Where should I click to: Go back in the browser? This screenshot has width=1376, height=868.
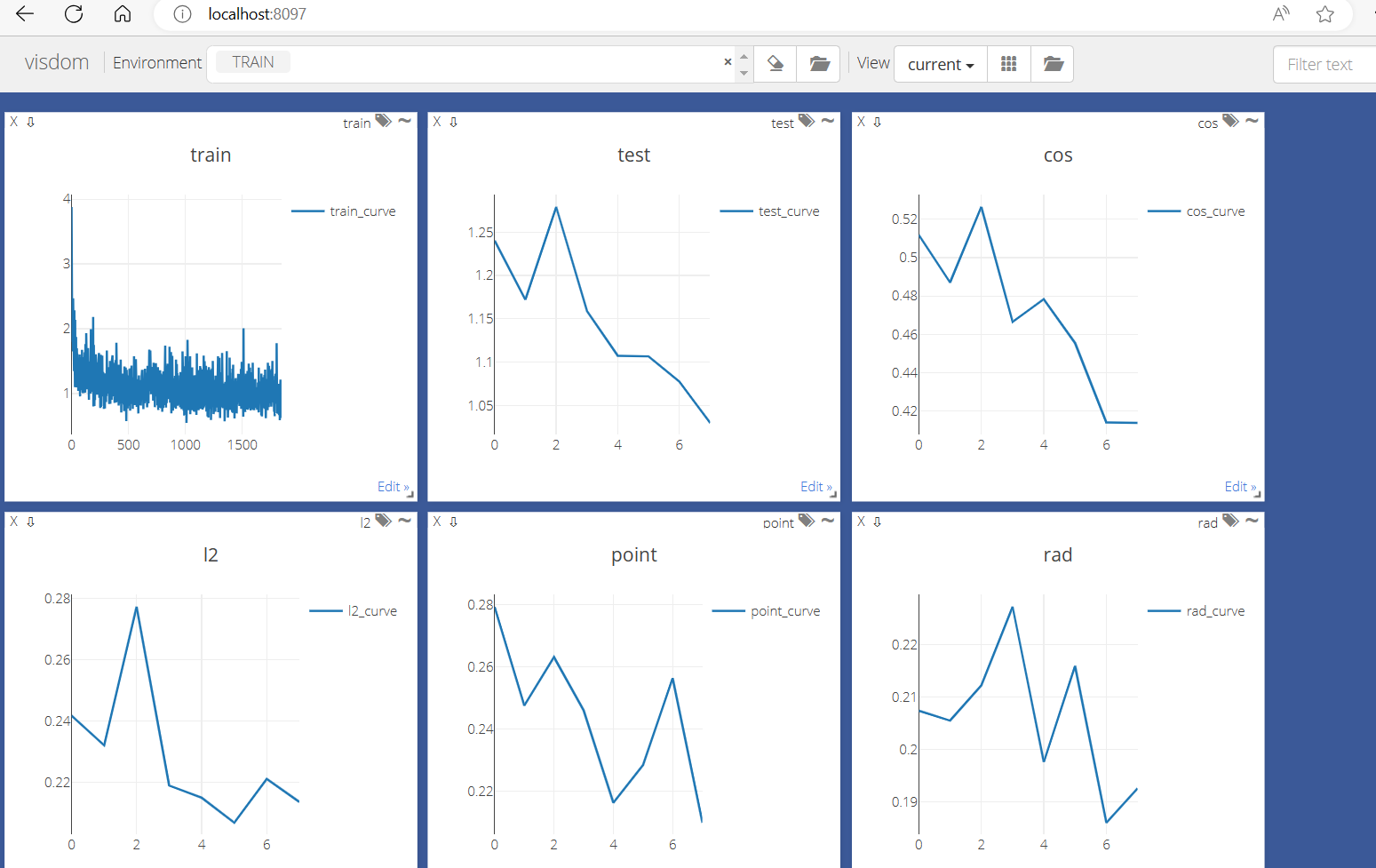tap(25, 13)
